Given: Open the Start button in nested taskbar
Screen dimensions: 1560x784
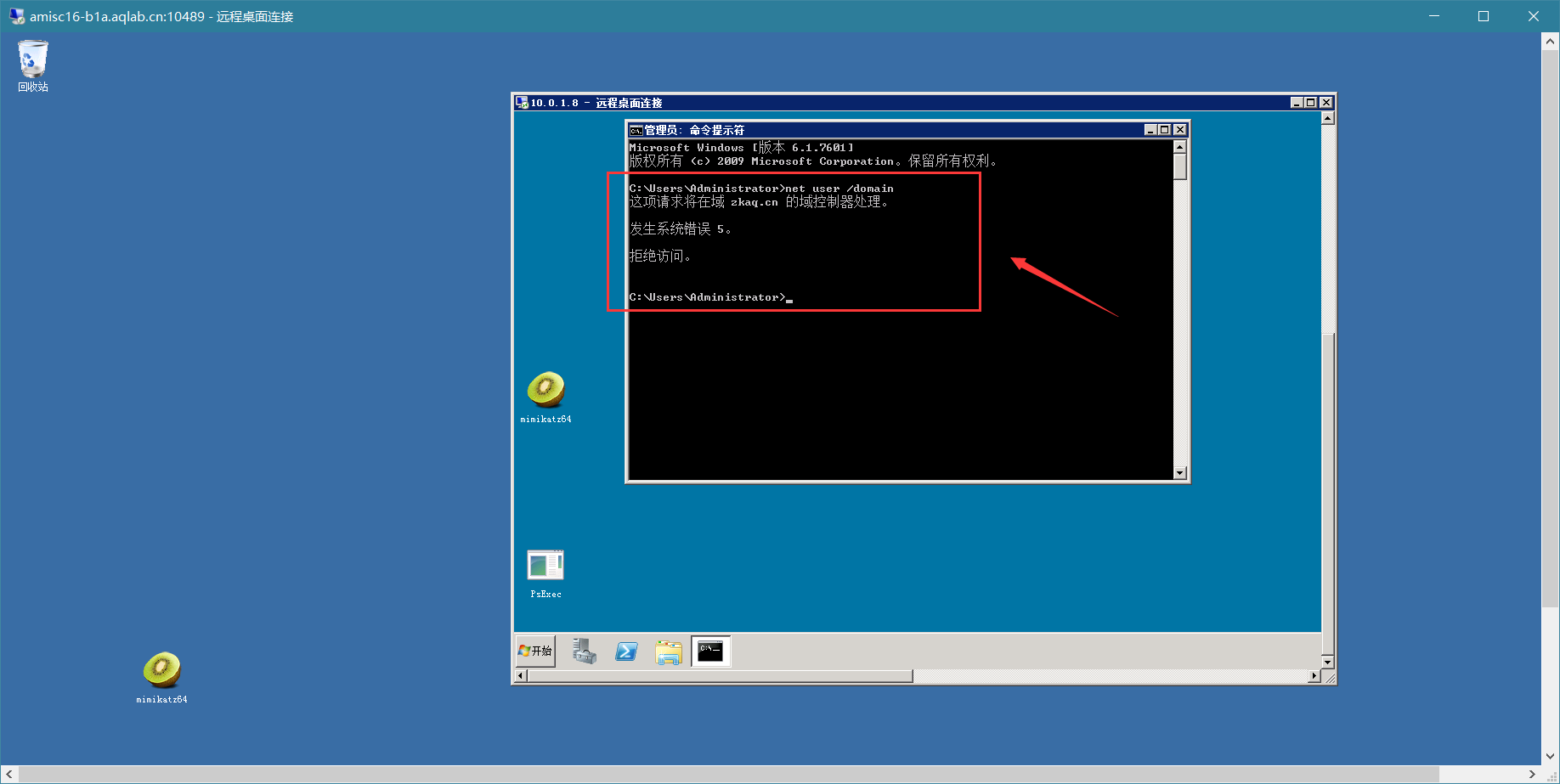Looking at the screenshot, I should click(535, 651).
